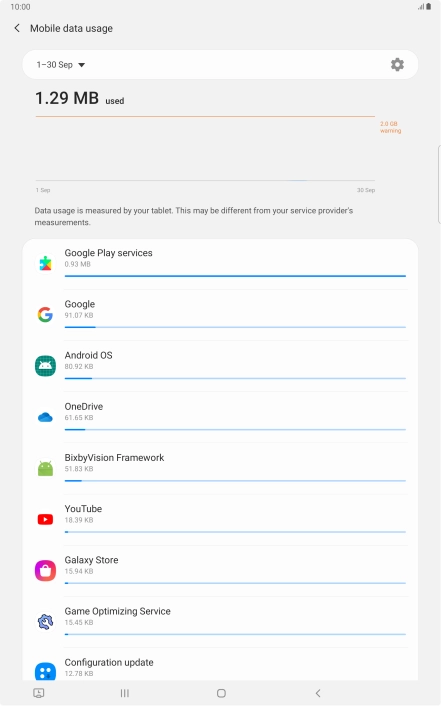Screen dimensions: 441x706
Task: Tap the Google G icon
Action: click(x=45, y=314)
